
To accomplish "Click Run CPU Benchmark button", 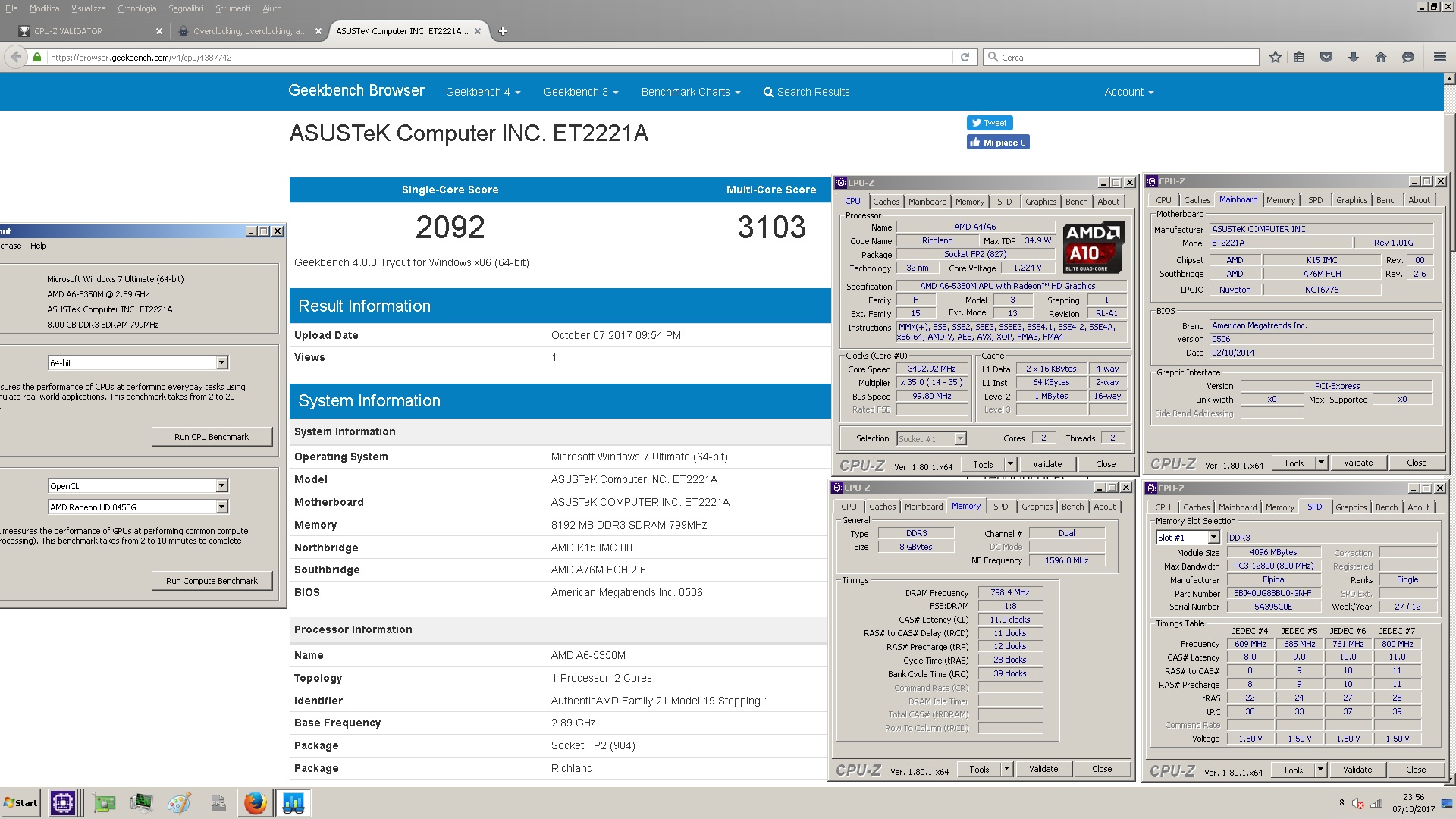I will coord(212,437).
